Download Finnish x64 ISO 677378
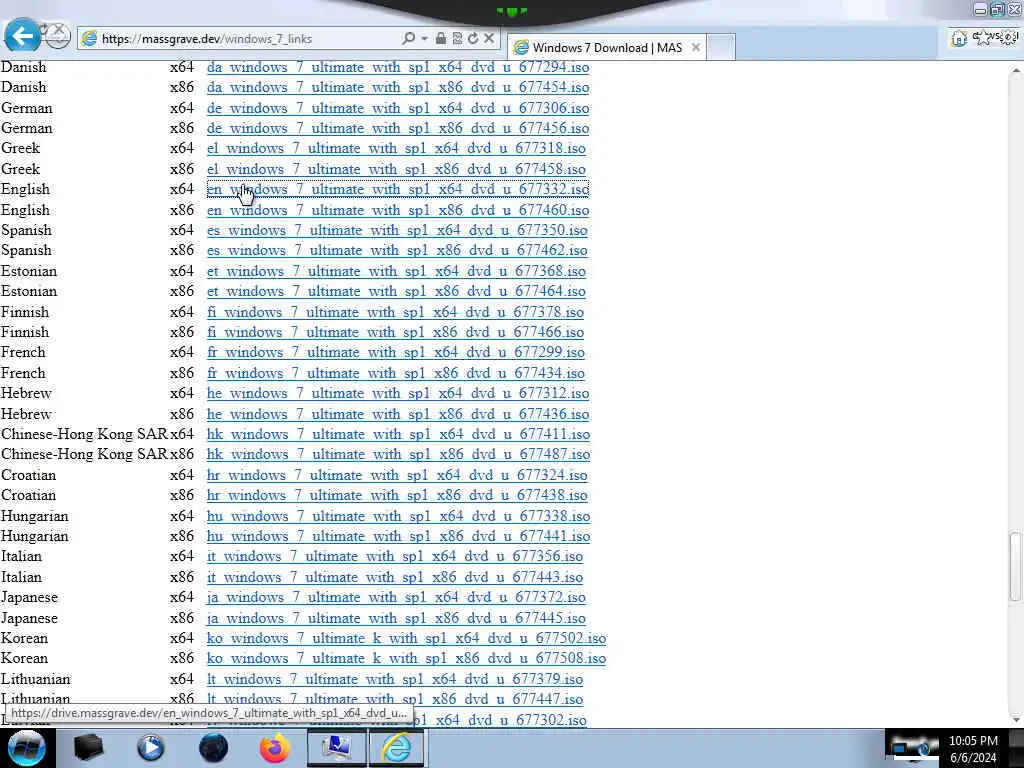The width and height of the screenshot is (1024, 768). pyautogui.click(x=395, y=312)
